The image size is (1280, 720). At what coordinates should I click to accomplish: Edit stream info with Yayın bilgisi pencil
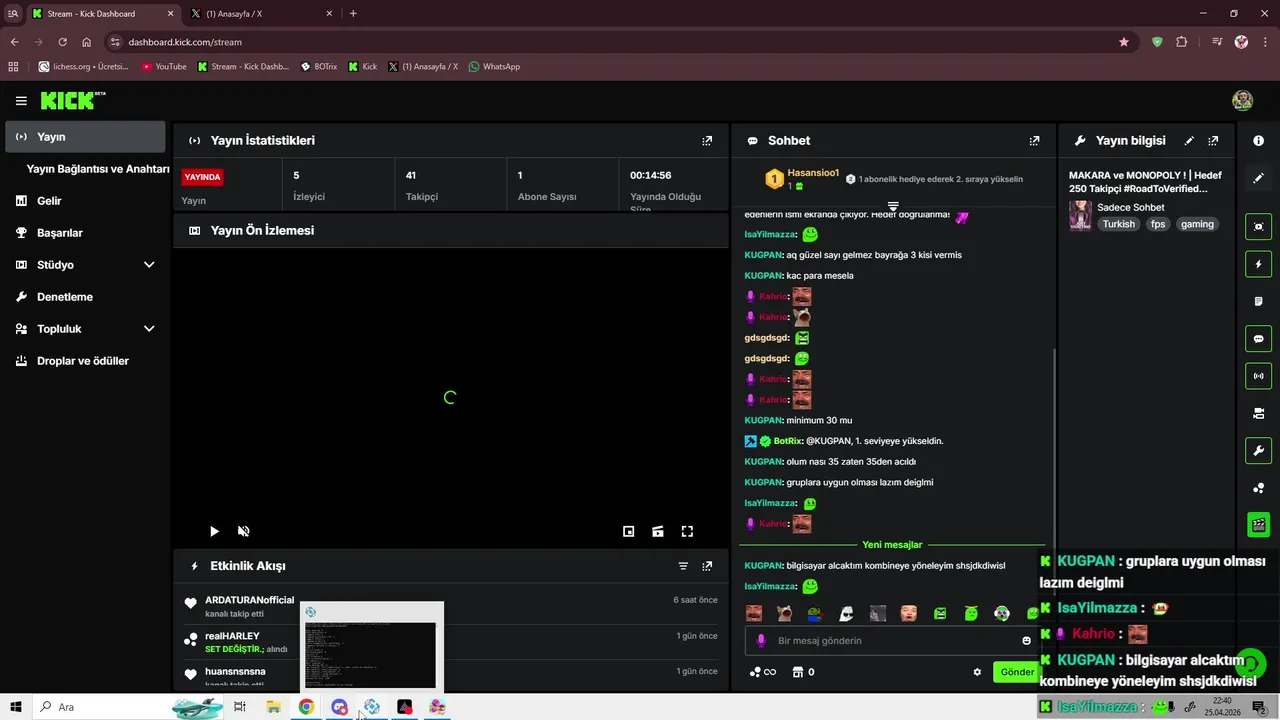point(1189,141)
